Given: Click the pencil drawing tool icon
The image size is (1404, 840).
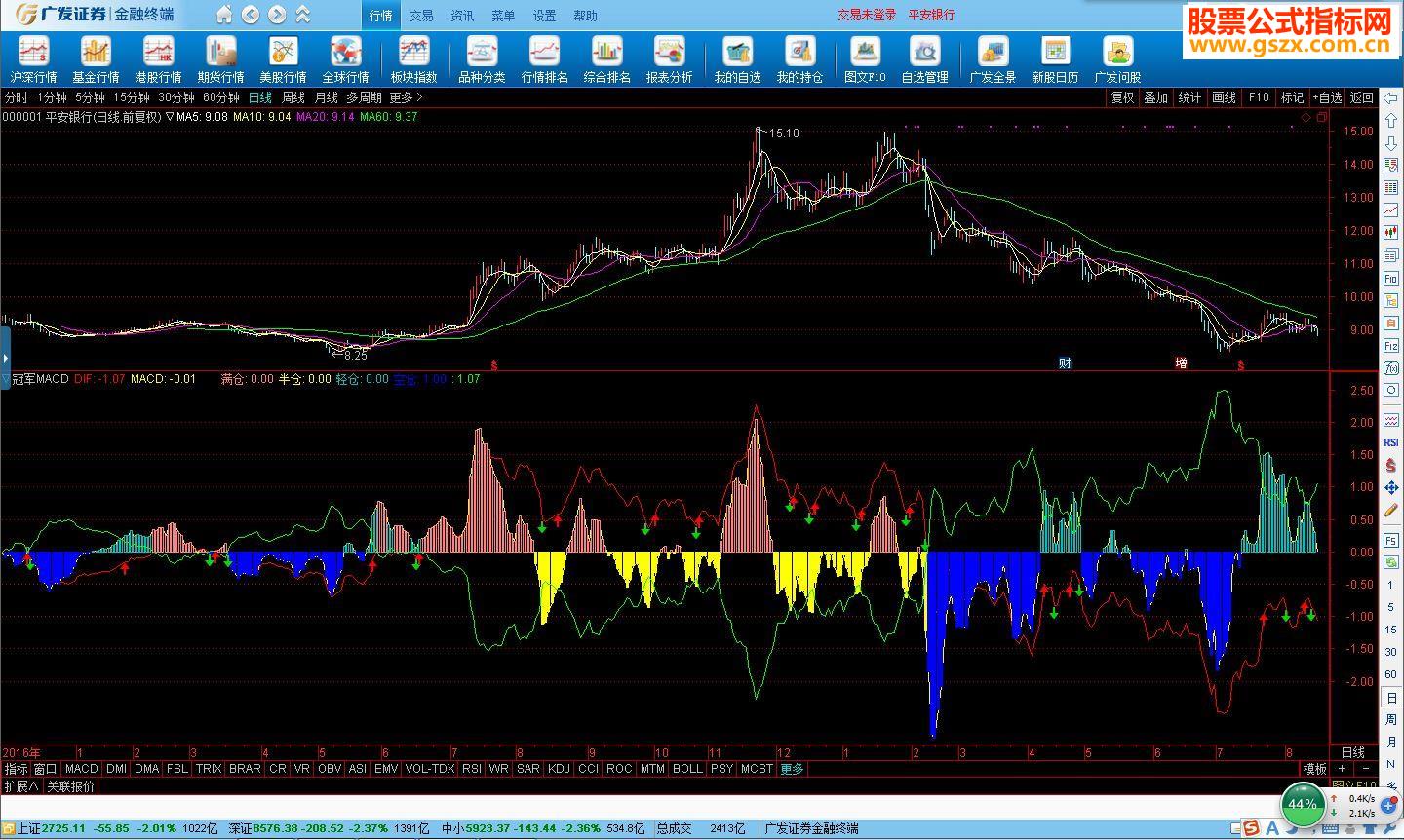Looking at the screenshot, I should (x=1390, y=510).
